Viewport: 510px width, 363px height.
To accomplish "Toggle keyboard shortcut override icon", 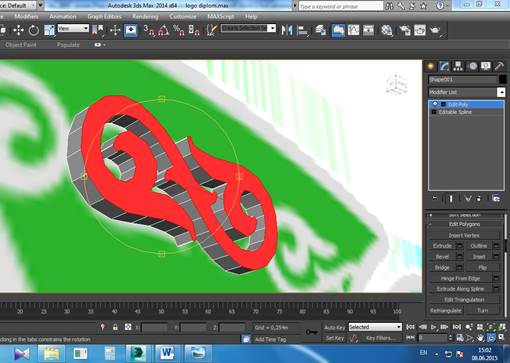I will pyautogui.click(x=131, y=30).
